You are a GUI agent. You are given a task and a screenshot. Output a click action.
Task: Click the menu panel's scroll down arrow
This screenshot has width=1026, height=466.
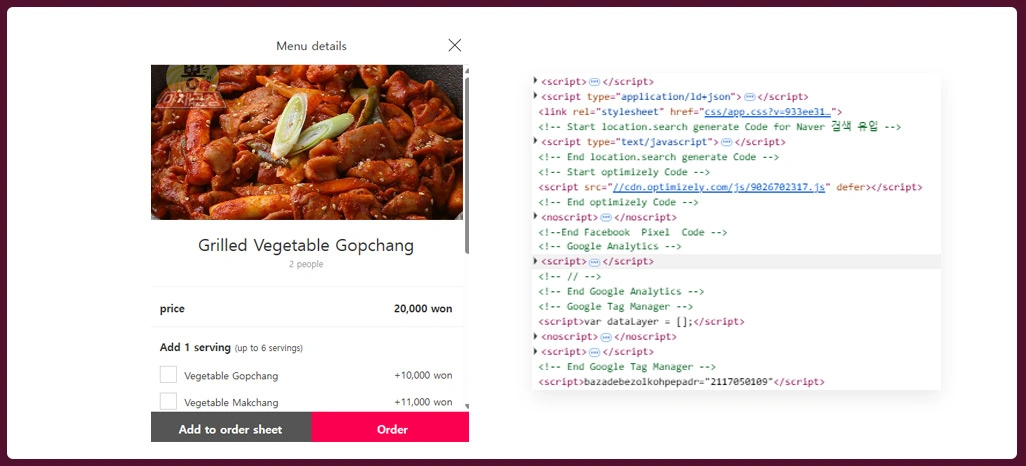pos(467,407)
